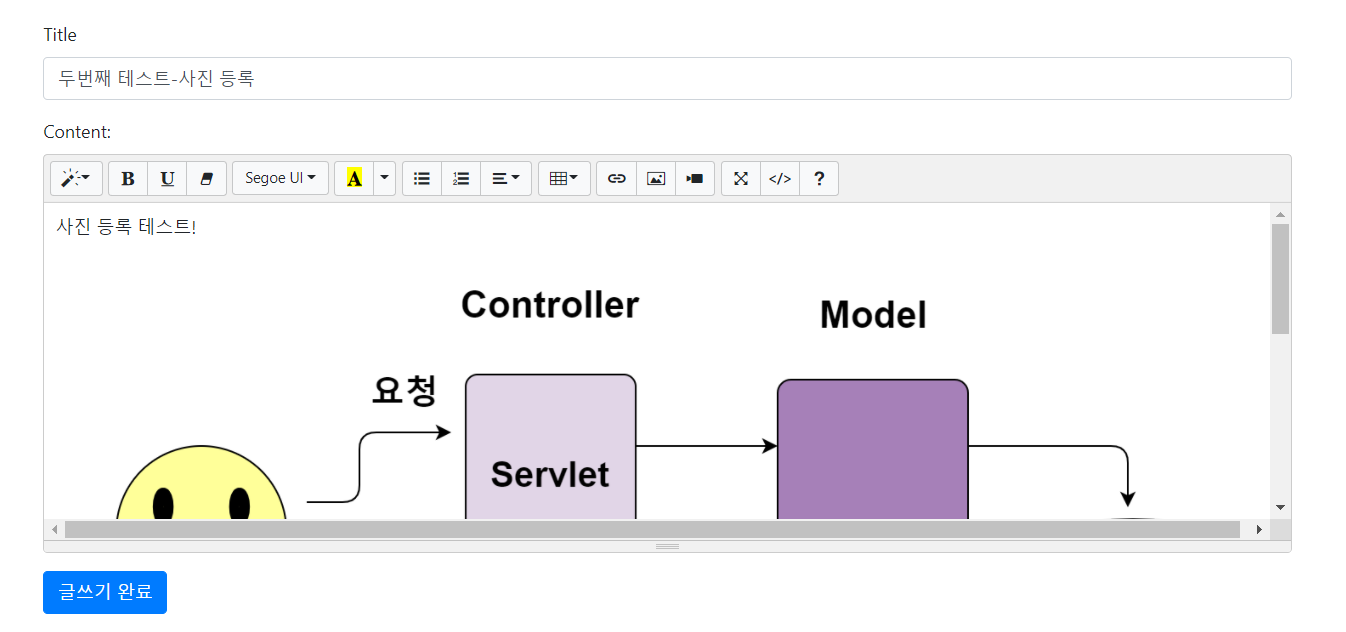Insert an ordered numbered list
This screenshot has width=1346, height=632.
point(461,179)
